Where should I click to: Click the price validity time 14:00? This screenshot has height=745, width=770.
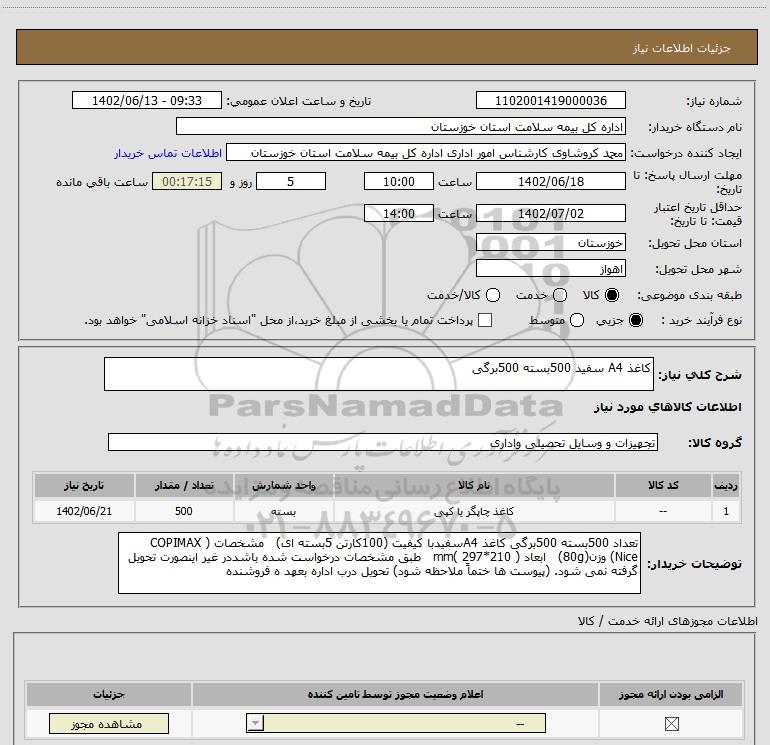tap(399, 213)
